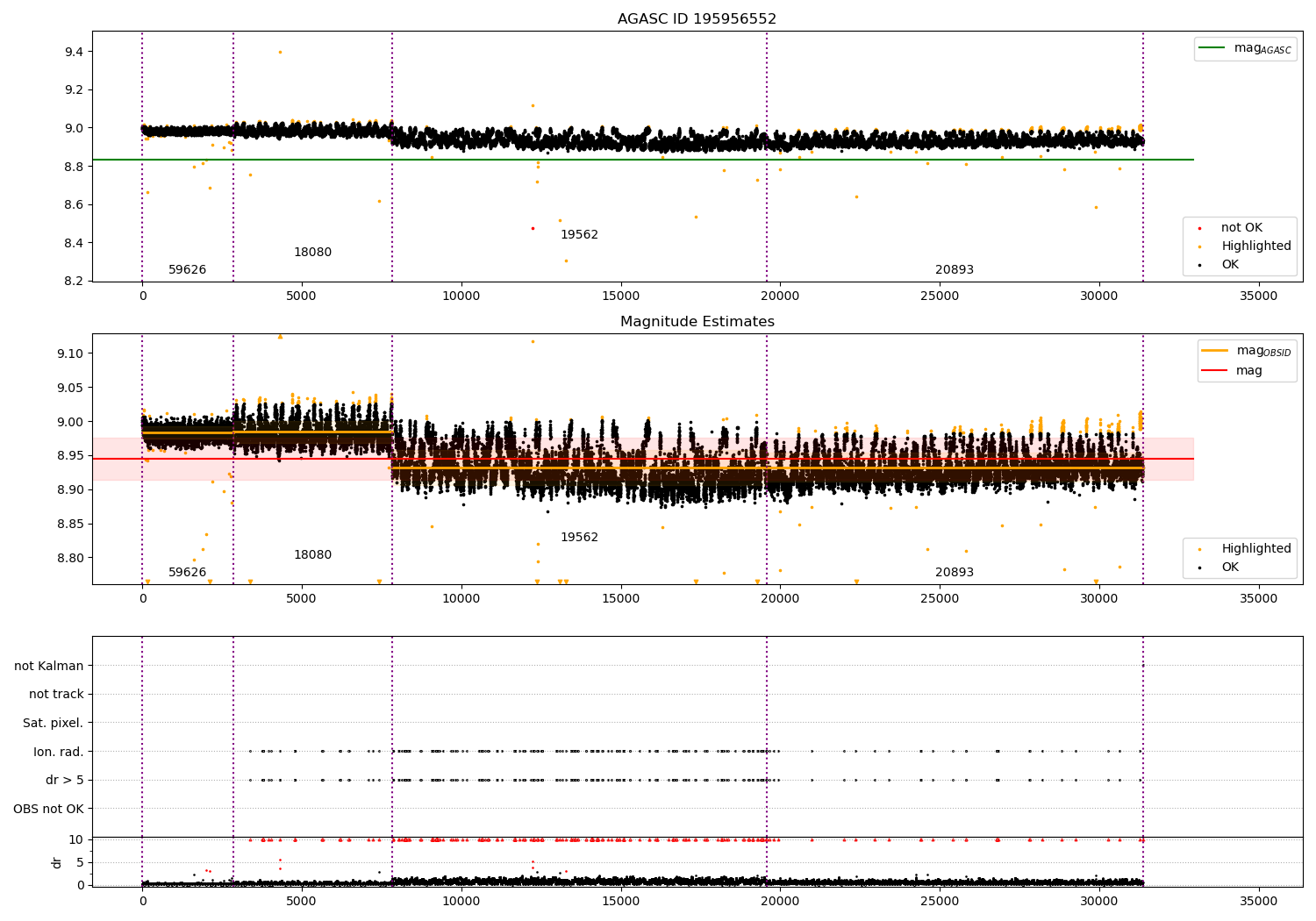Screen dimensions: 1316x921
Task: Click the horizontal green mag AGASC line in top plot
Action: point(643,160)
